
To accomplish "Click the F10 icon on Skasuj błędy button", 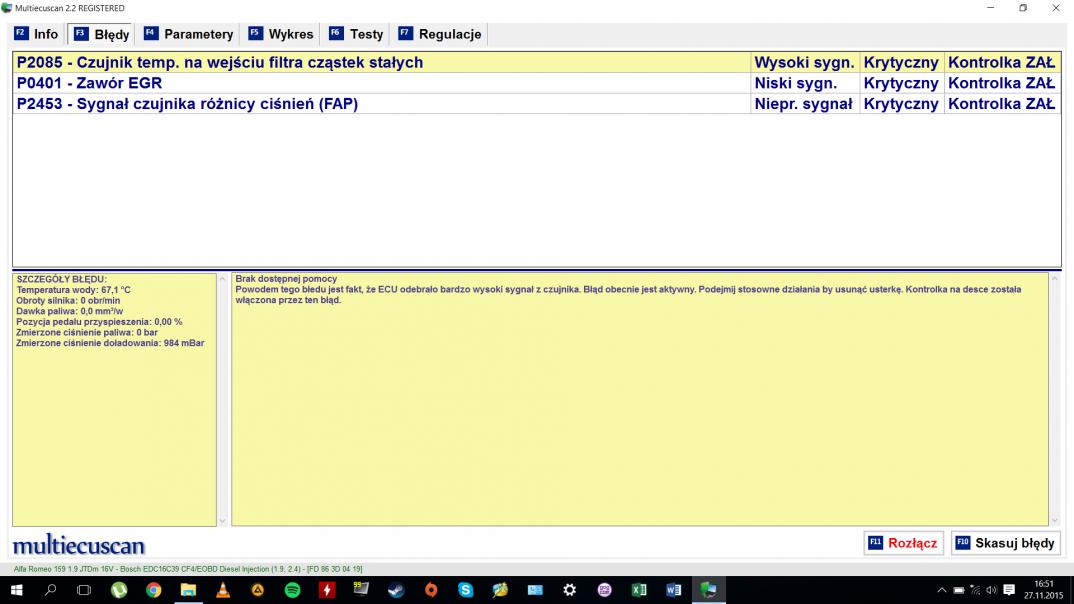I will tap(963, 542).
